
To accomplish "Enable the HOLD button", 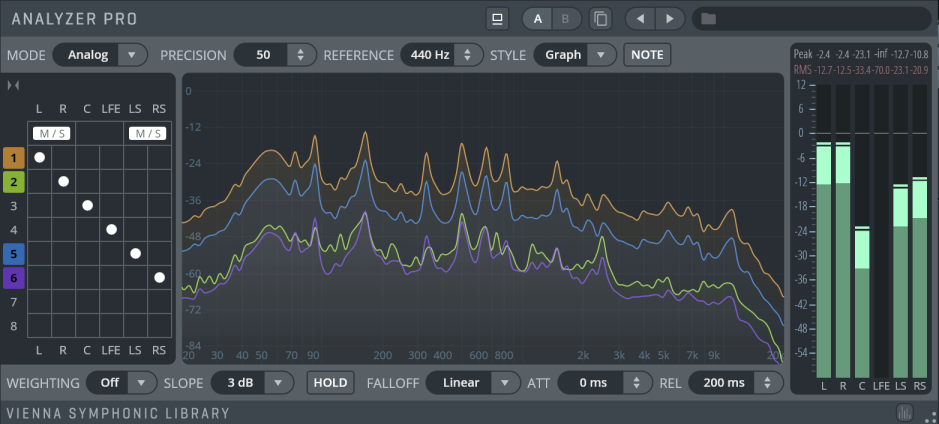I will tap(331, 383).
